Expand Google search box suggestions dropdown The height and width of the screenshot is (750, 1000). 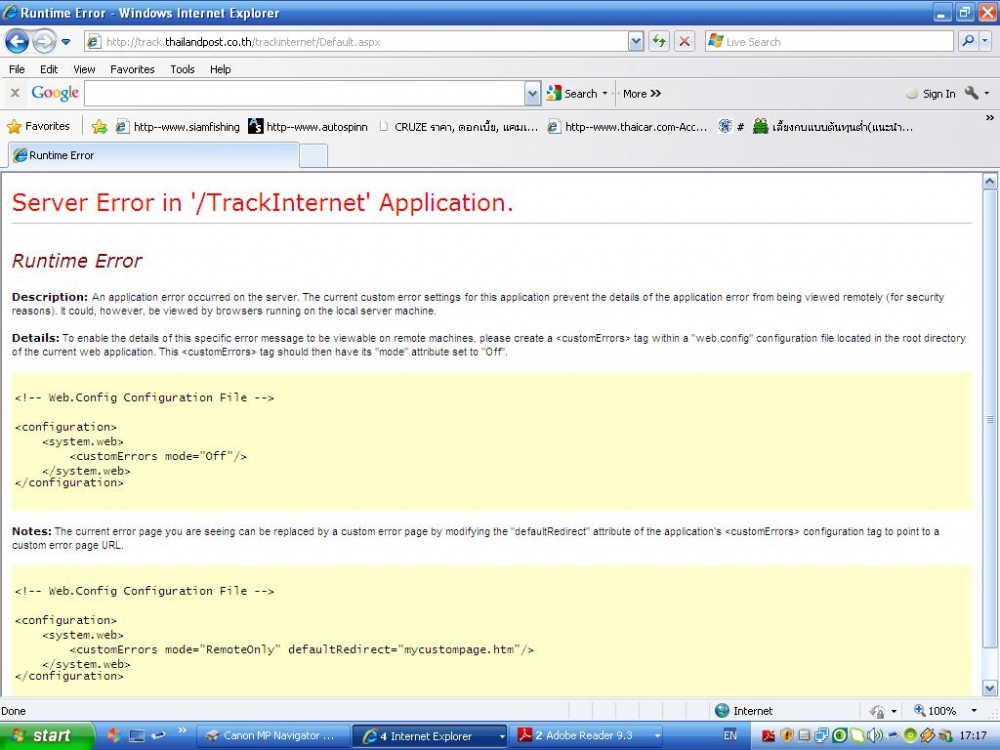click(533, 94)
